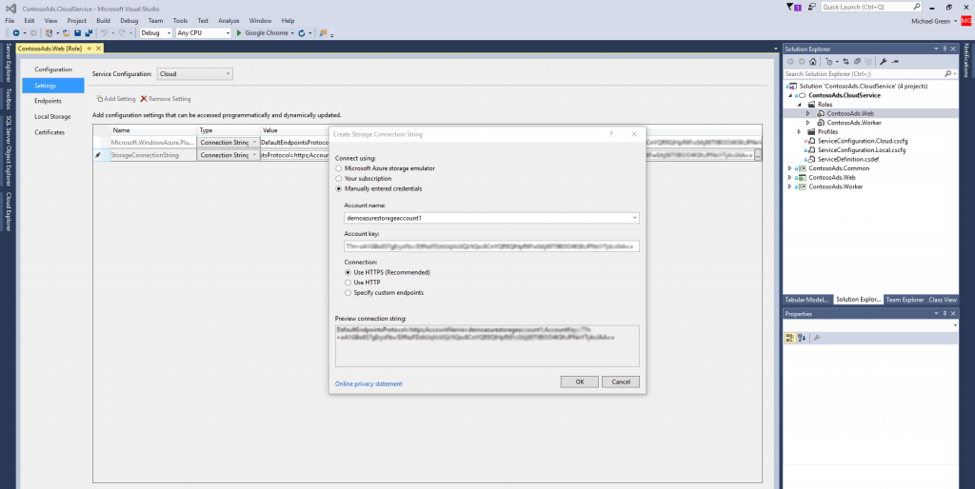This screenshot has width=975, height=489.
Task: Expand the Profiles folder node
Action: point(799,132)
